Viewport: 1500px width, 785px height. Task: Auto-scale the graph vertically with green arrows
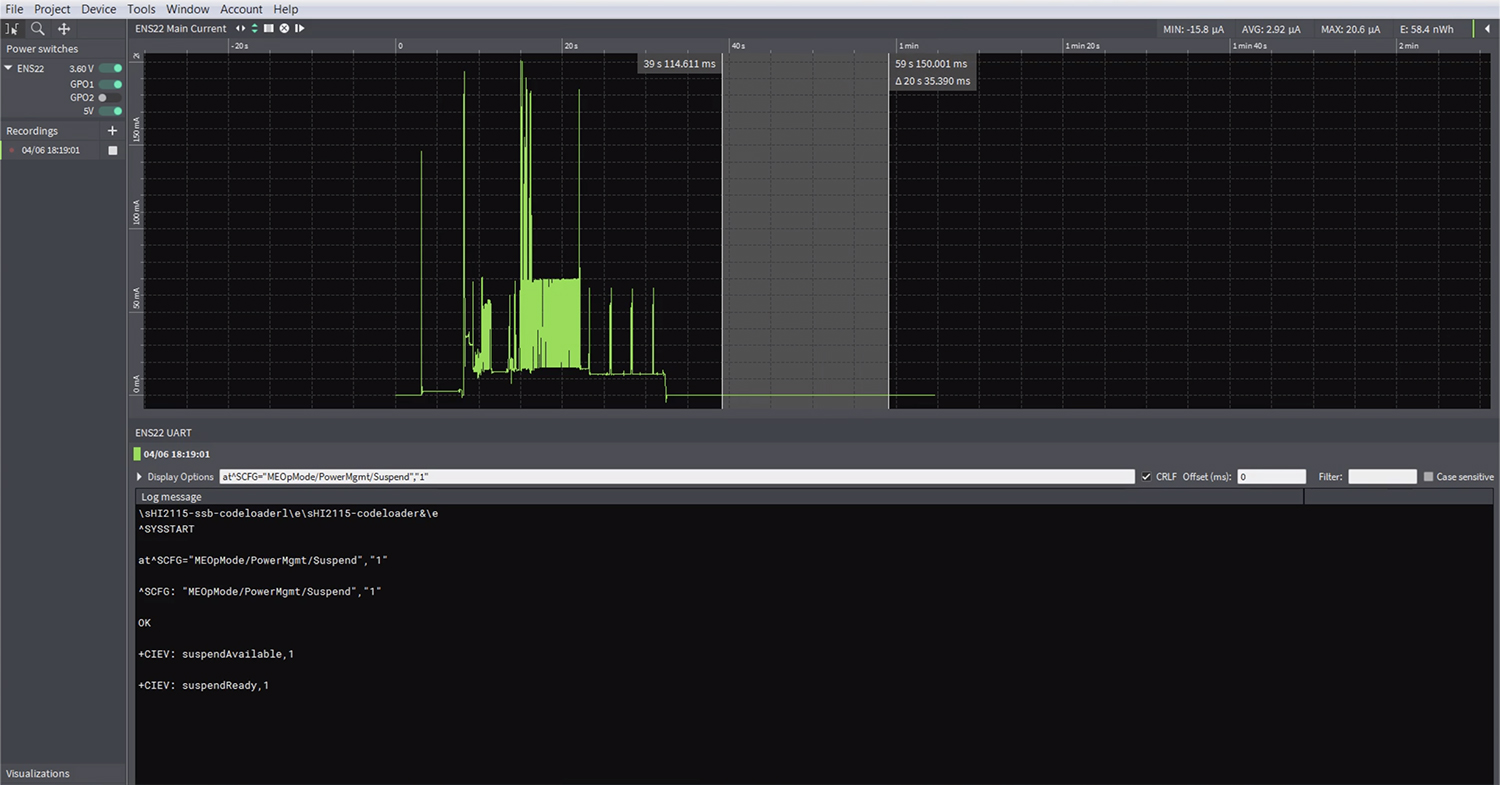coord(254,28)
